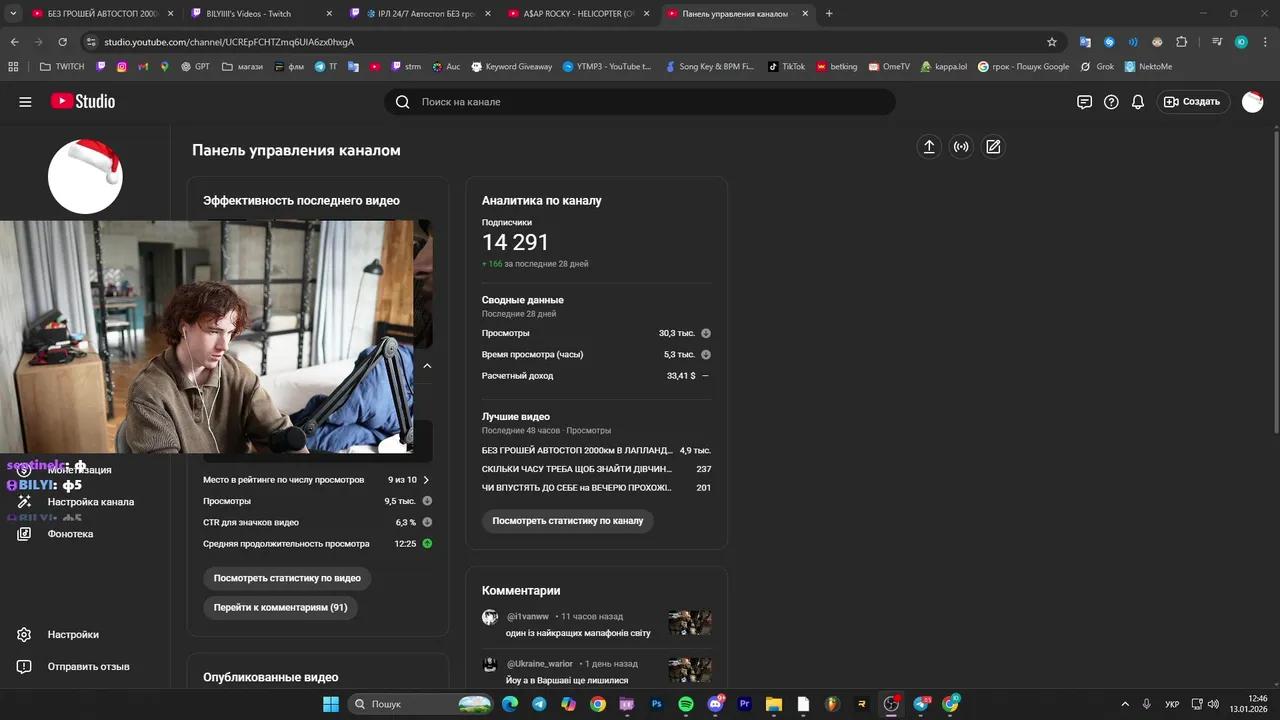Open the YouTube Studio hamburger menu

[25, 102]
